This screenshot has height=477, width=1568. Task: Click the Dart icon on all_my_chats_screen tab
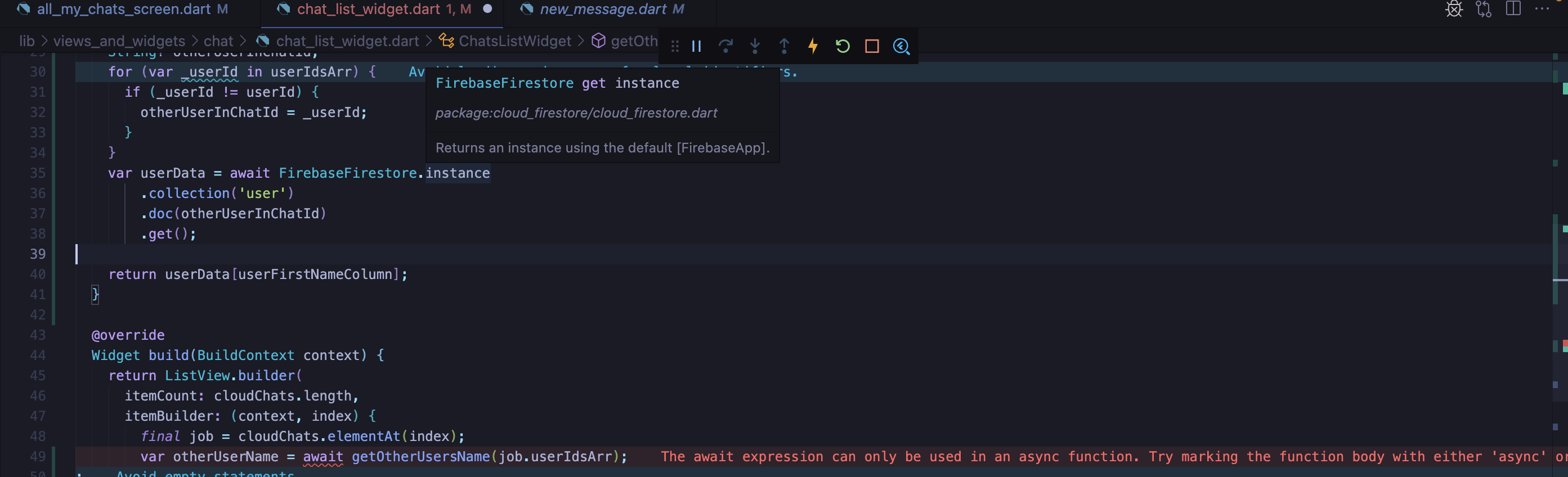(24, 9)
